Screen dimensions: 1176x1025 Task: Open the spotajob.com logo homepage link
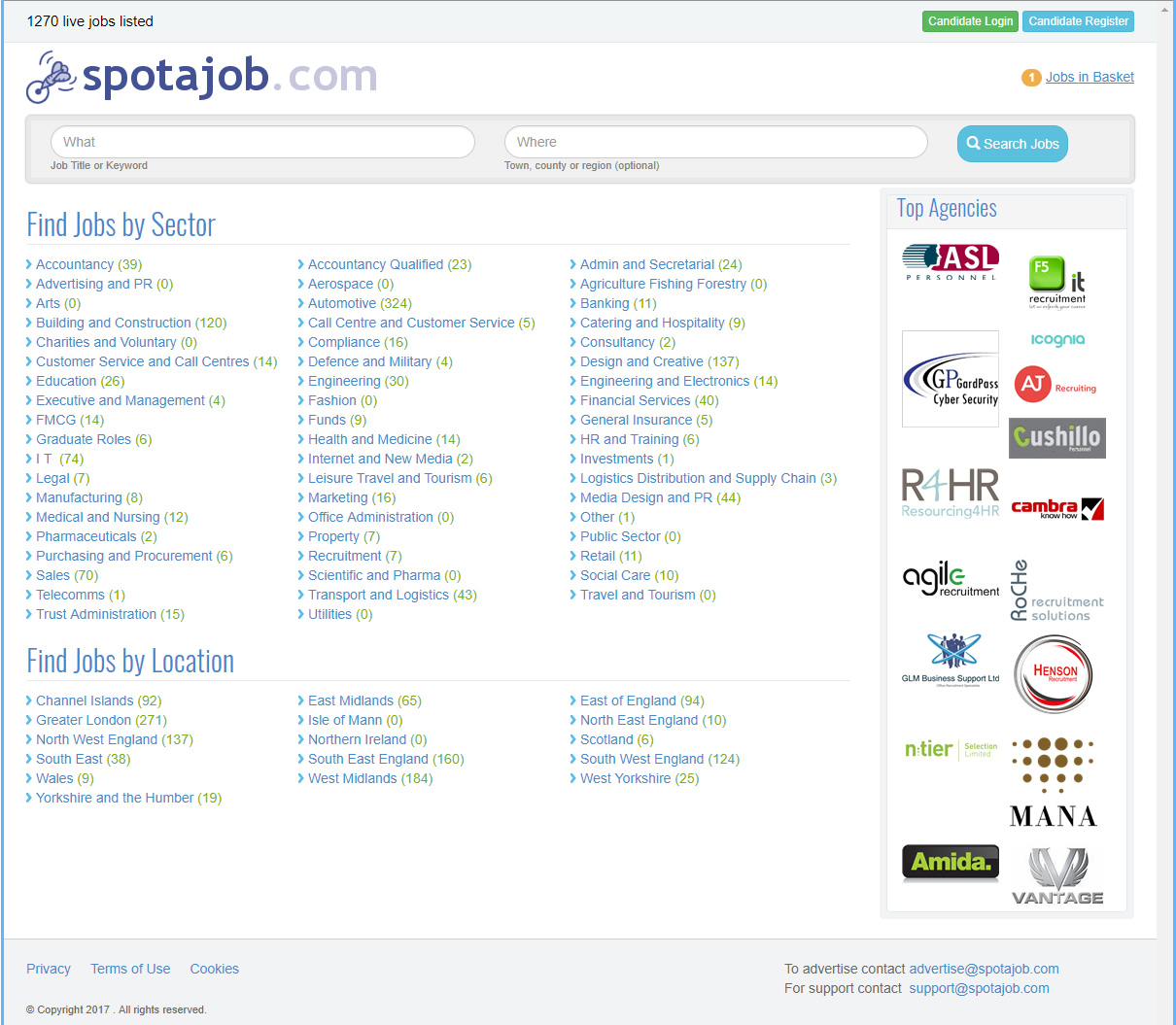[x=202, y=76]
